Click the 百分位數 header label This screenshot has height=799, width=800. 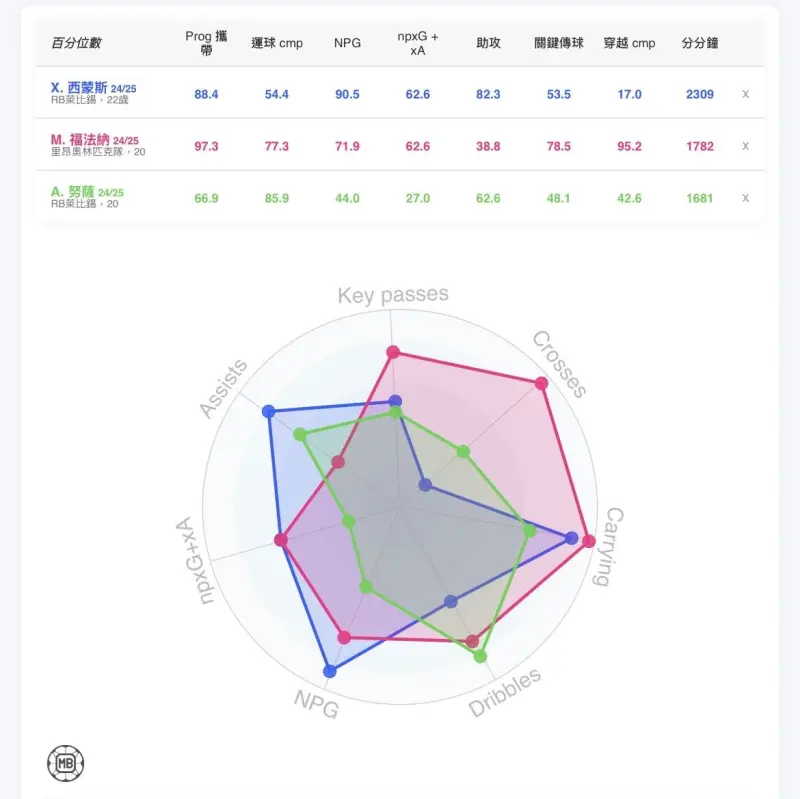(x=76, y=43)
